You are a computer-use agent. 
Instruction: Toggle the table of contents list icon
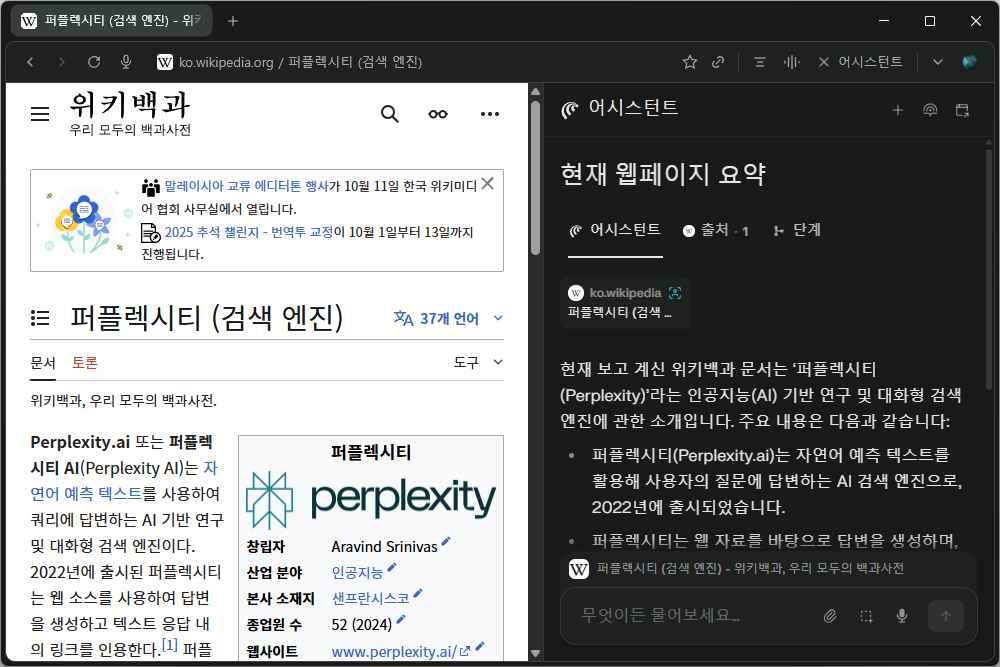40,318
